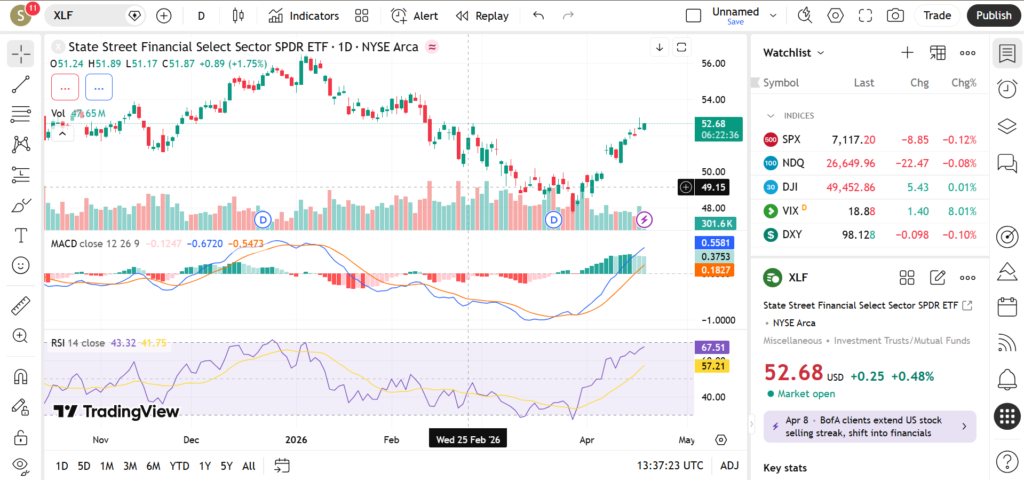Select the Text annotation tool
Viewport: 1024px width, 480px height.
pyautogui.click(x=21, y=236)
